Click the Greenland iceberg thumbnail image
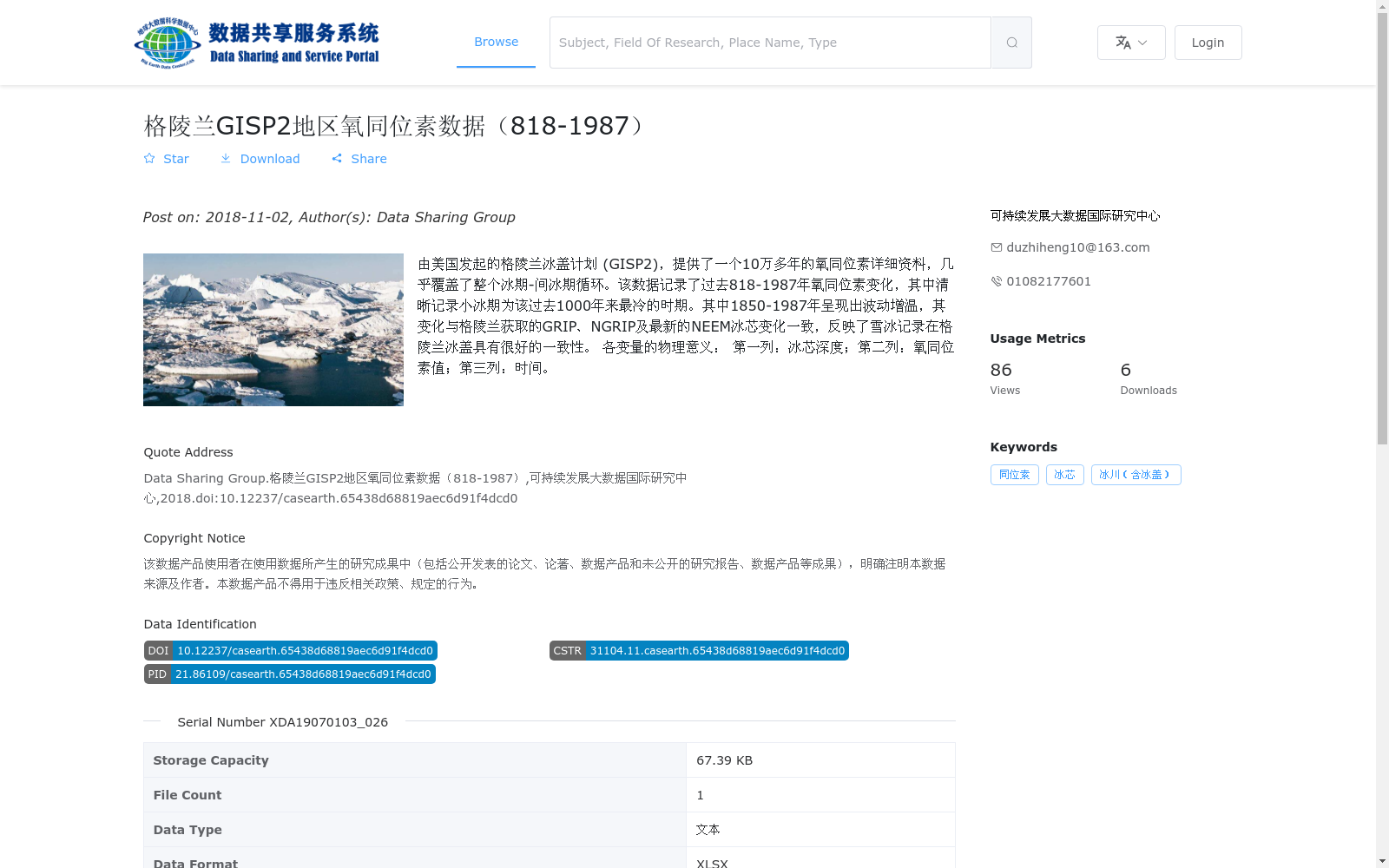The width and height of the screenshot is (1389, 868). pos(273,330)
